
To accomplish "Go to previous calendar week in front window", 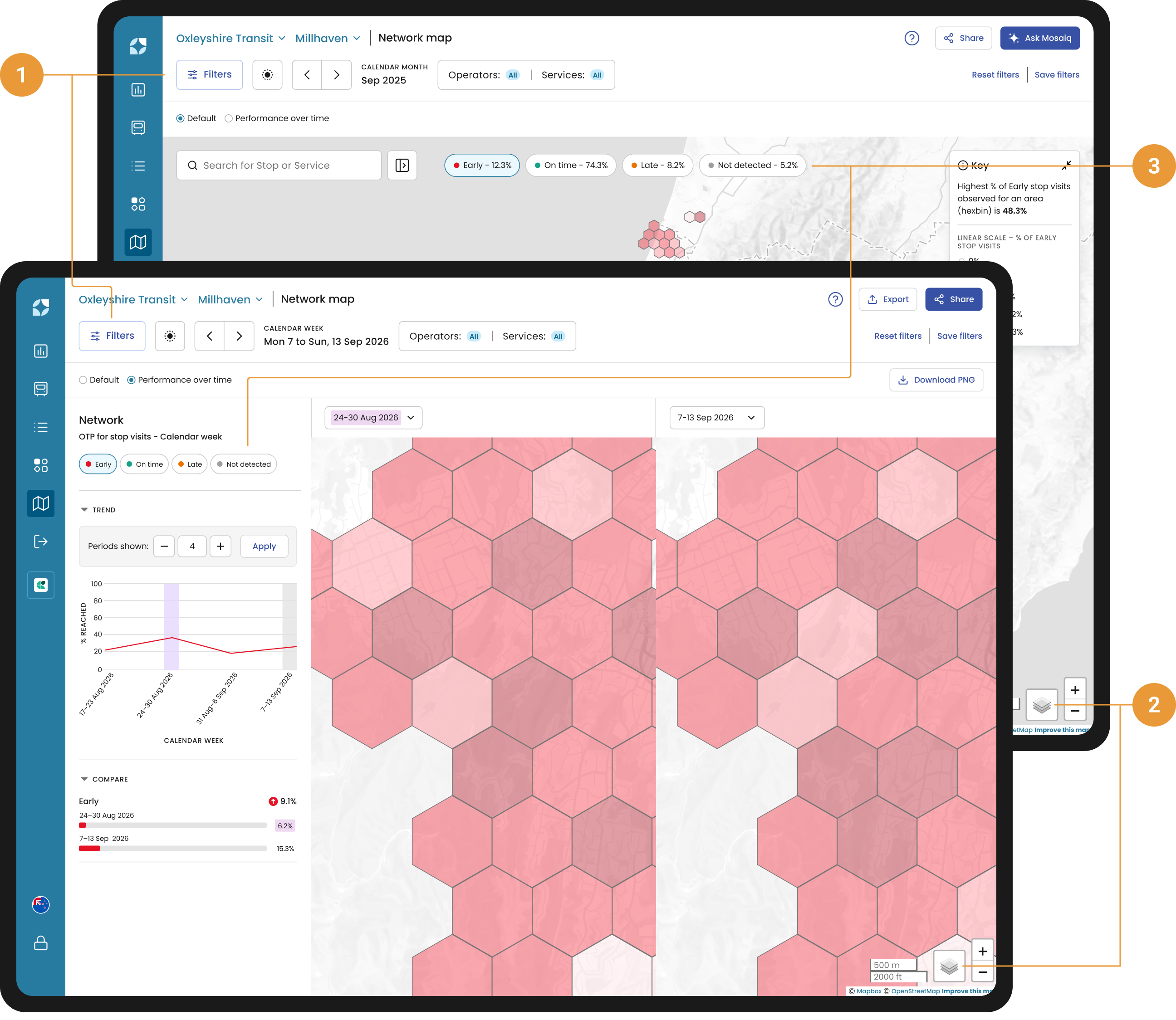I will point(210,336).
